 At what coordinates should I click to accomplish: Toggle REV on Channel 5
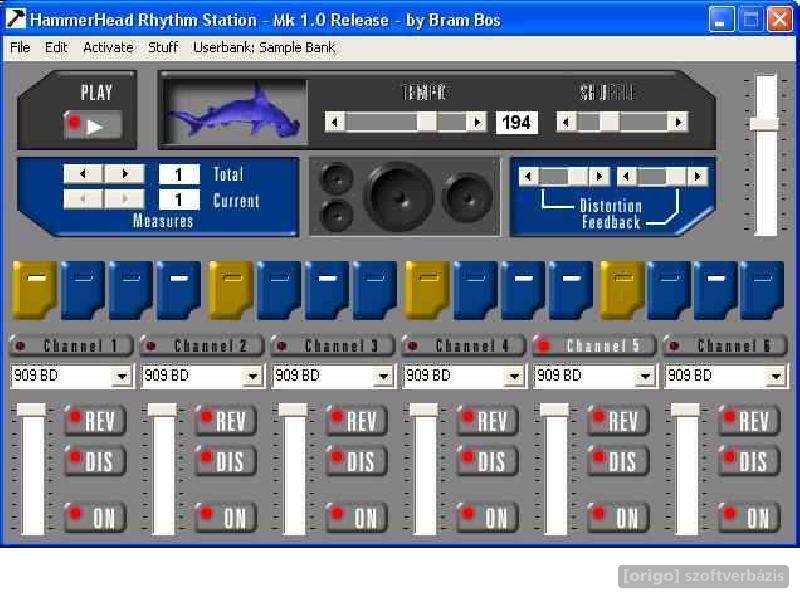tap(618, 421)
